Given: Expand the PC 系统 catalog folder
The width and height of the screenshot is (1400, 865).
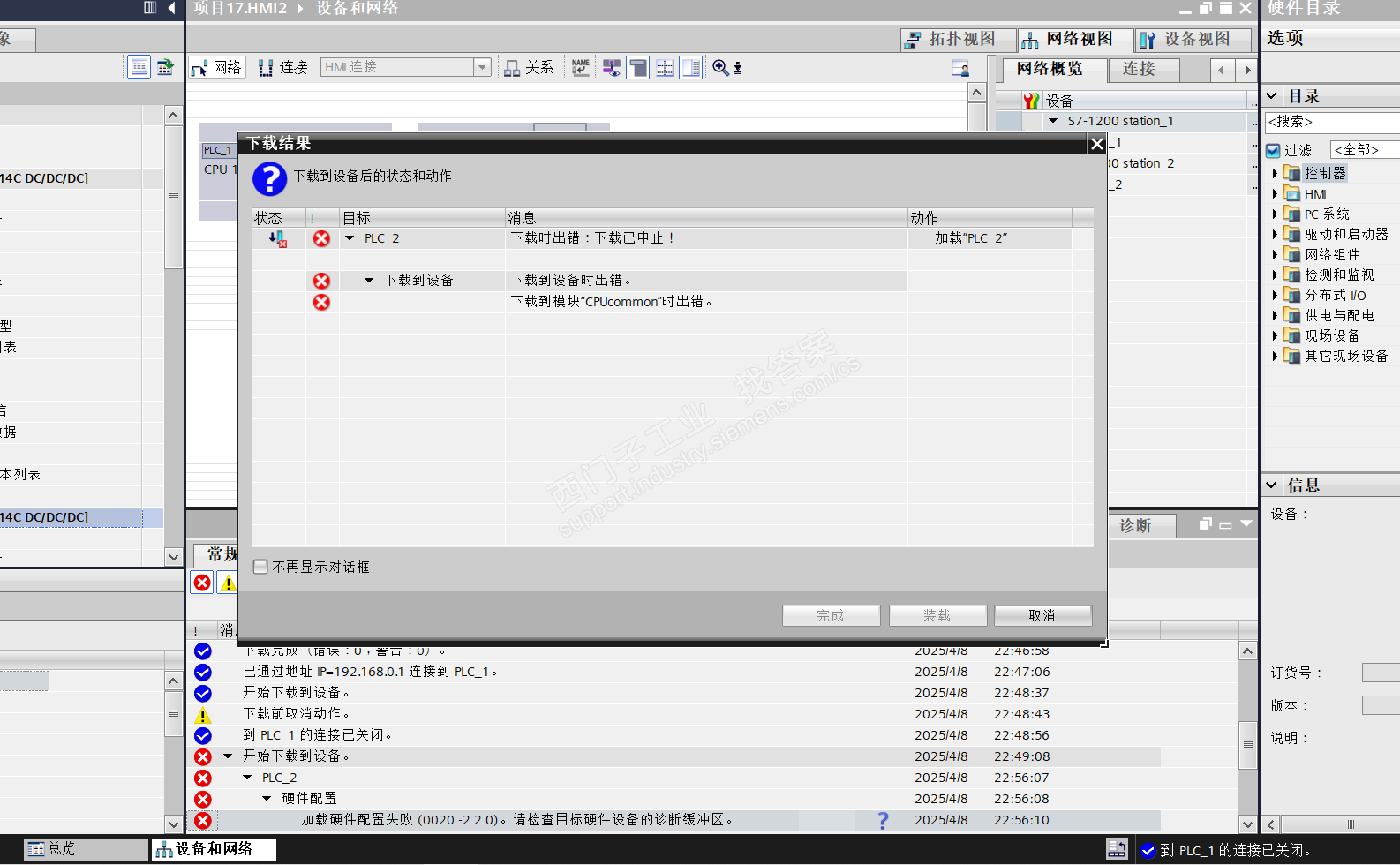Looking at the screenshot, I should [x=1275, y=214].
